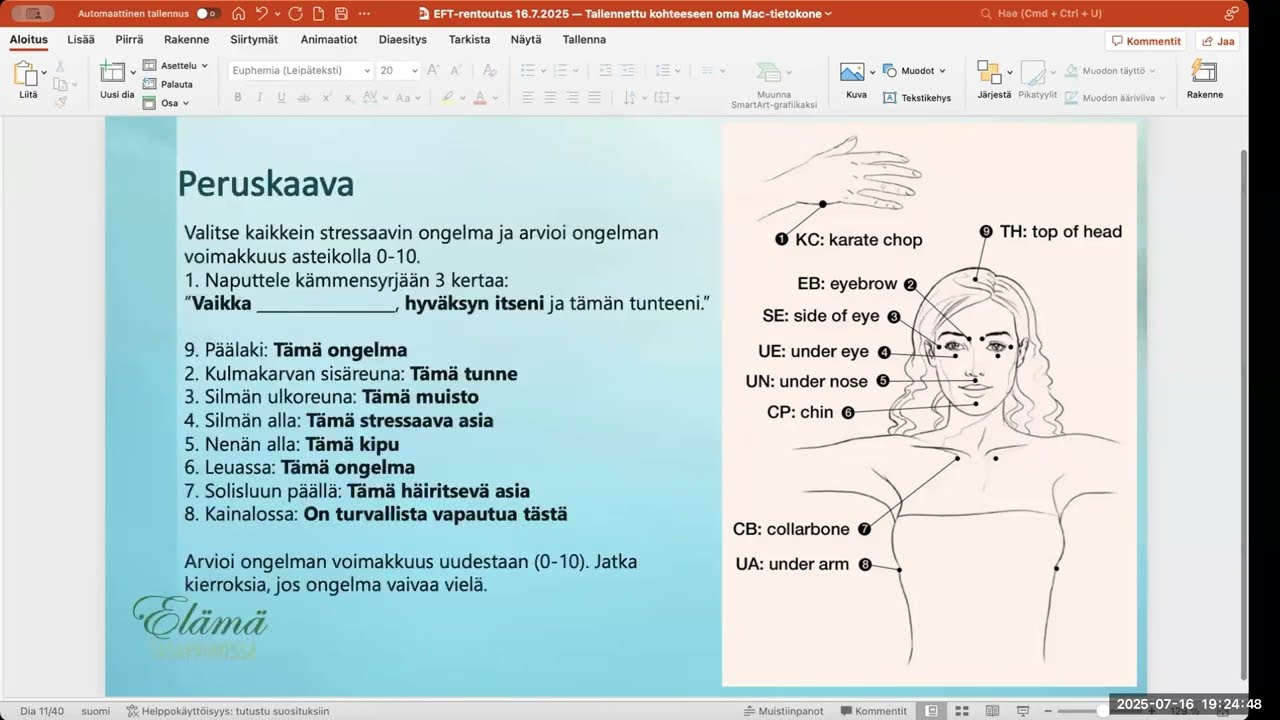1280x720 pixels.
Task: Click the clear formatting icon
Action: click(489, 70)
